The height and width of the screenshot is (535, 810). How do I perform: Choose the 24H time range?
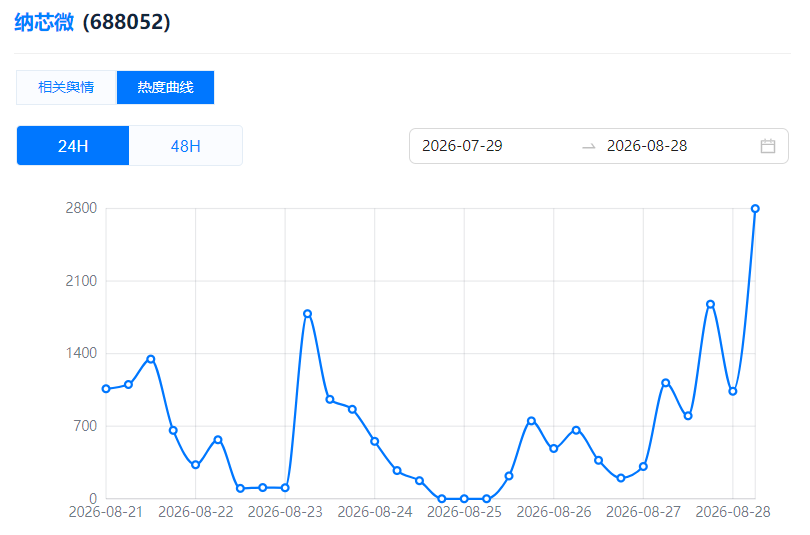point(73,146)
